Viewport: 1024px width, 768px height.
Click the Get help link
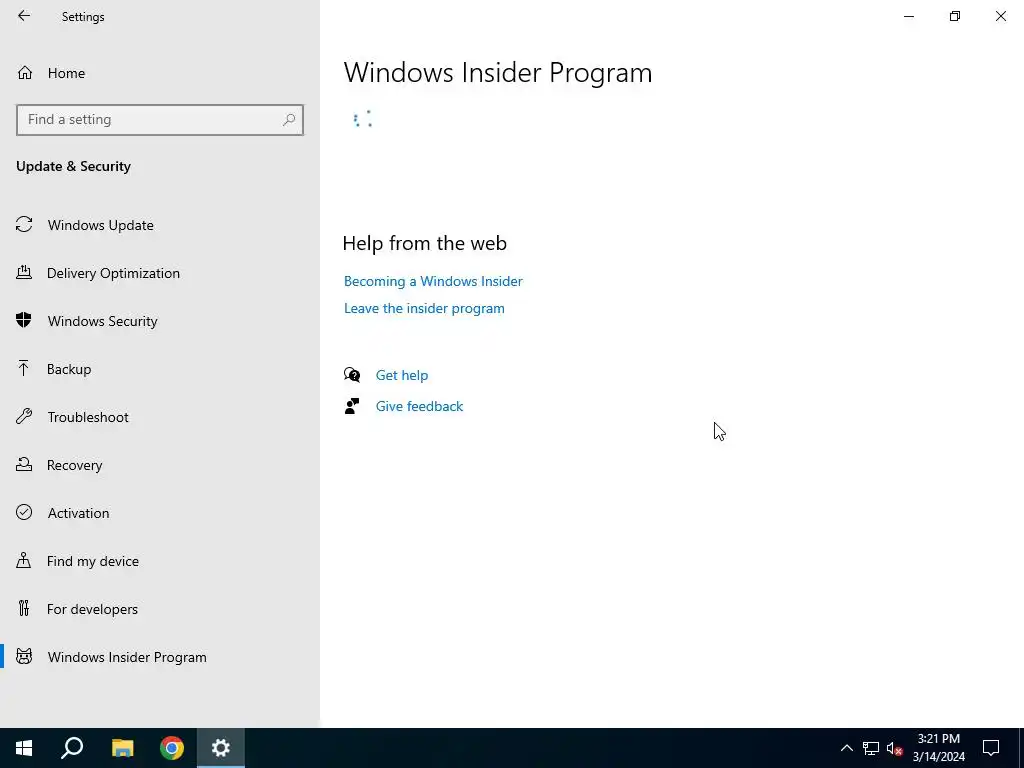coord(402,376)
